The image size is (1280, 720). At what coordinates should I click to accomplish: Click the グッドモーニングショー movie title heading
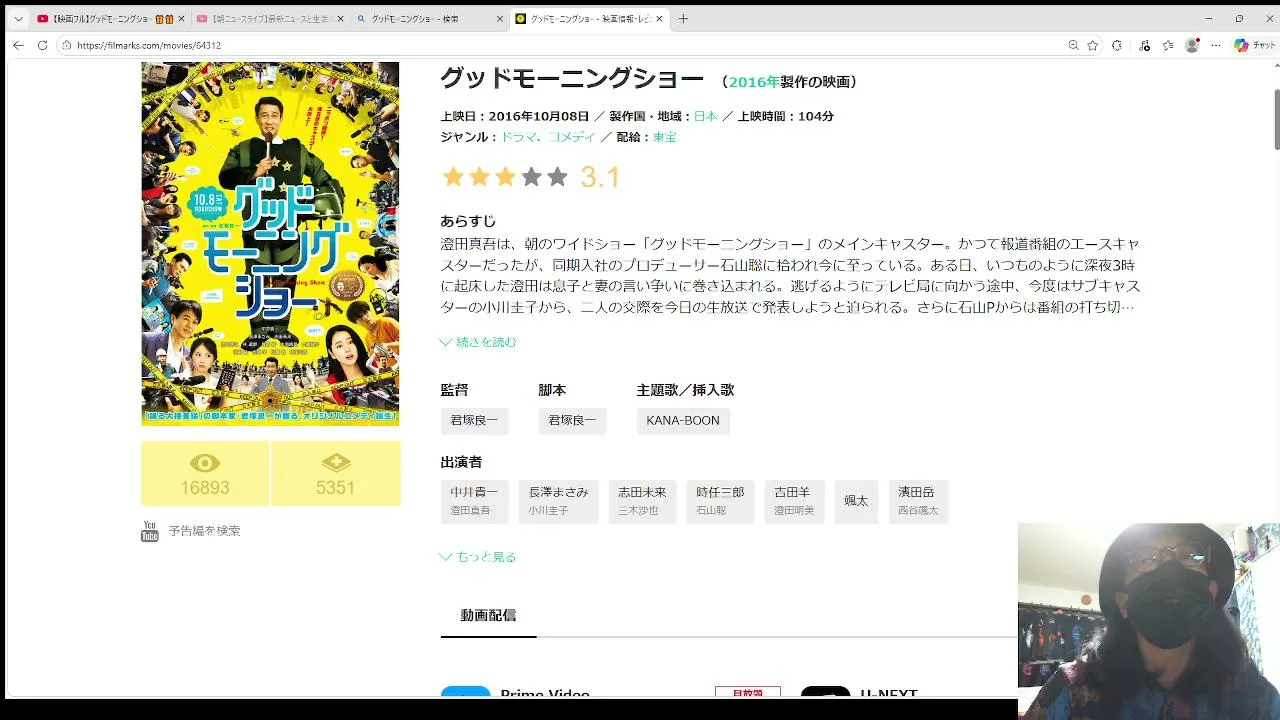[x=572, y=79]
